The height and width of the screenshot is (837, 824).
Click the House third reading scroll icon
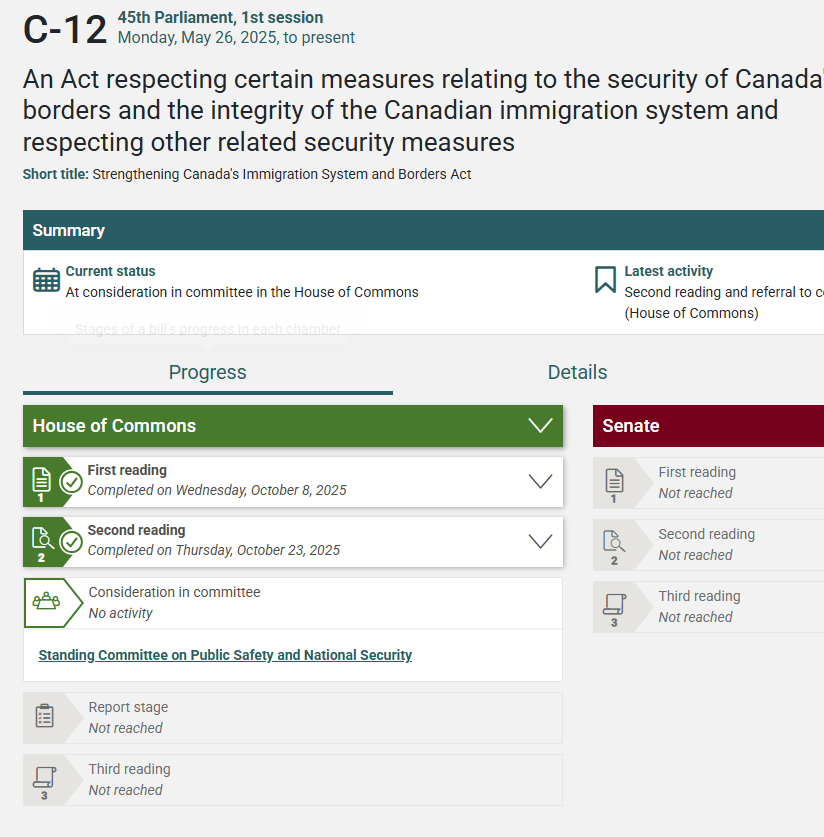(44, 778)
